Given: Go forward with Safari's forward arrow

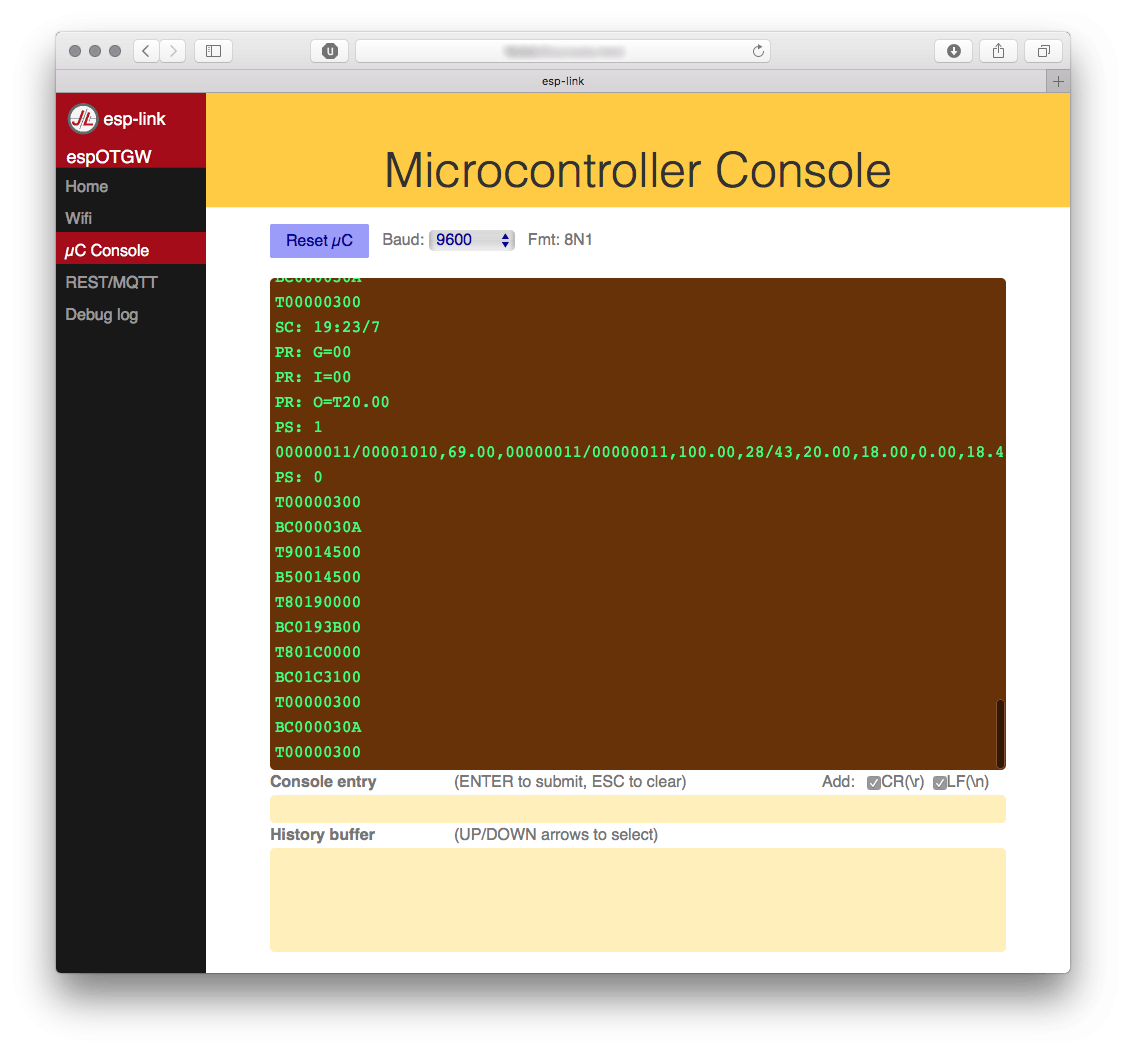Looking at the screenshot, I should click(173, 51).
